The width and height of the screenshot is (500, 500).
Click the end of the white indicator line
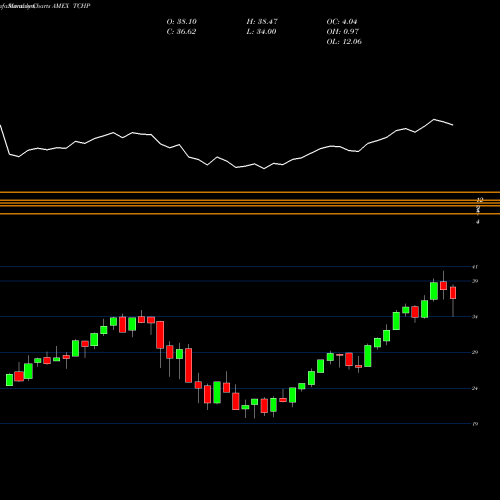453,125
